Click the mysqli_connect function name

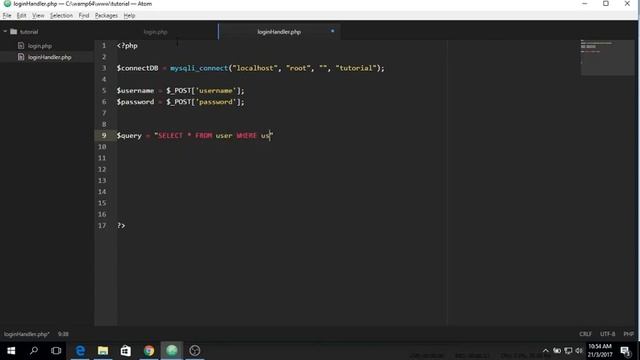[199, 68]
